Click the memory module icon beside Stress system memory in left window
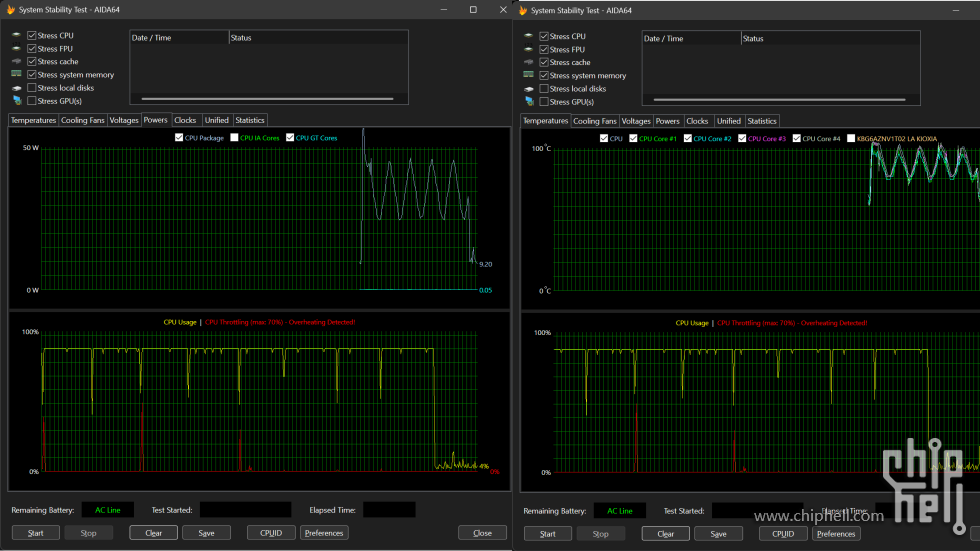 click(x=16, y=74)
